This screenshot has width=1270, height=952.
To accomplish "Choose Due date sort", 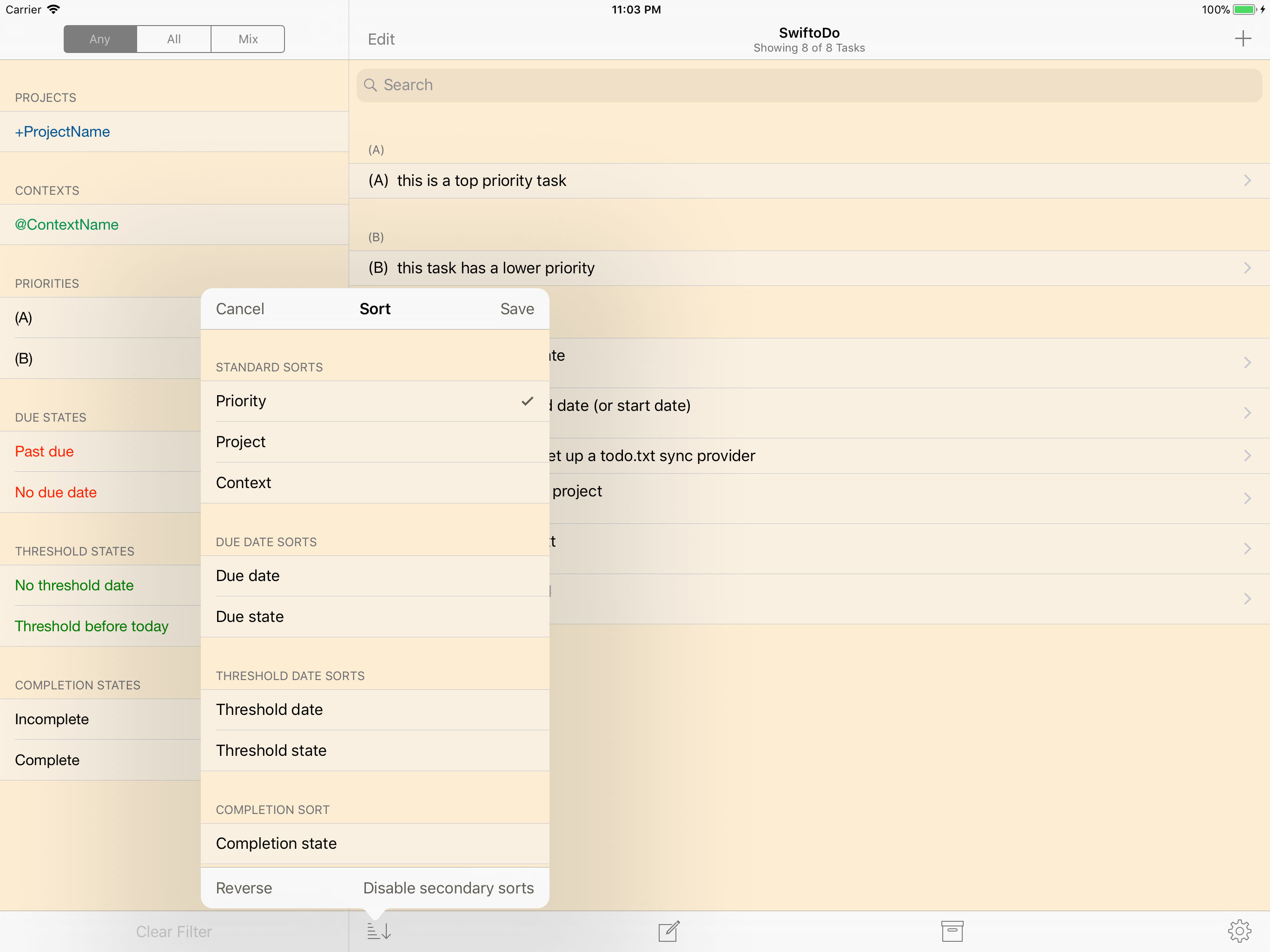I will 375,575.
